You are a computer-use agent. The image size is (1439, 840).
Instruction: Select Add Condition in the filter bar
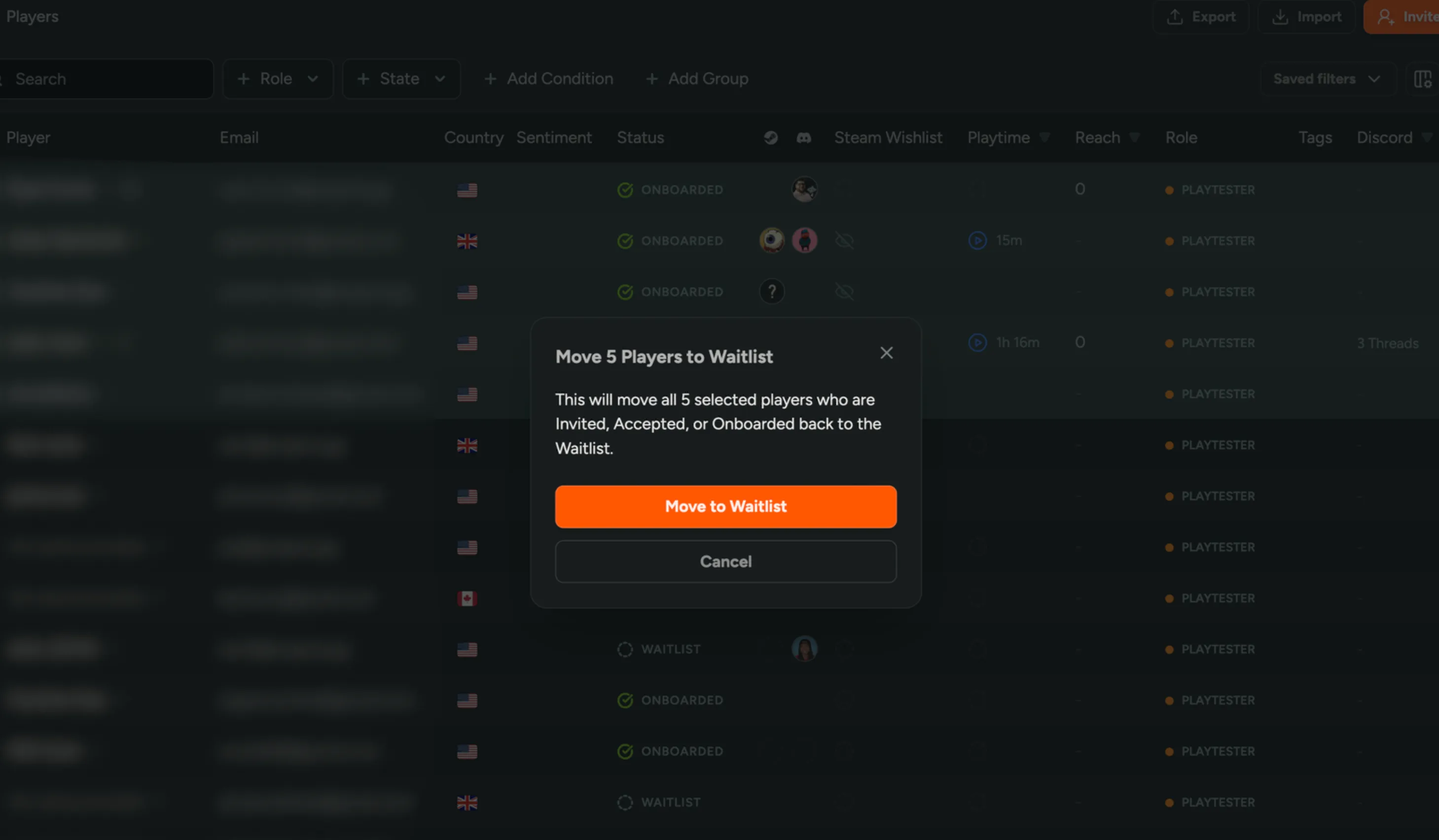[x=548, y=79]
